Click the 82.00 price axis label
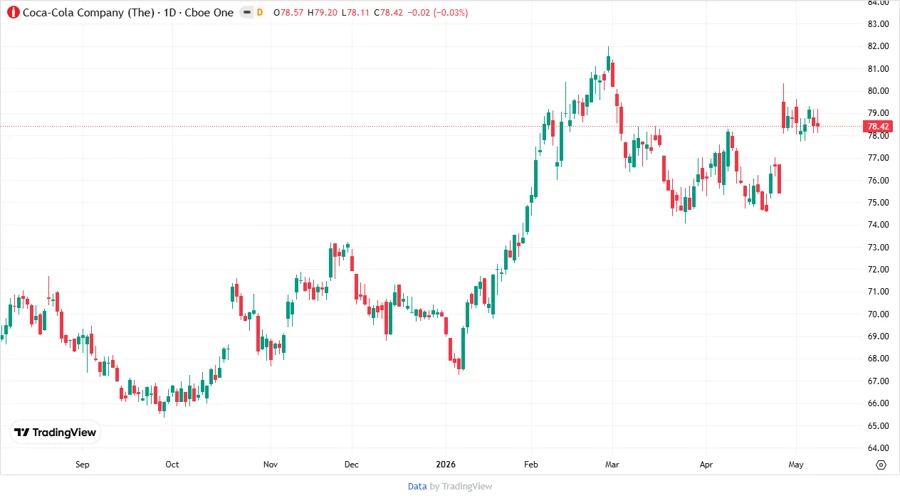Screen dimensions: 900x498 tap(878, 46)
